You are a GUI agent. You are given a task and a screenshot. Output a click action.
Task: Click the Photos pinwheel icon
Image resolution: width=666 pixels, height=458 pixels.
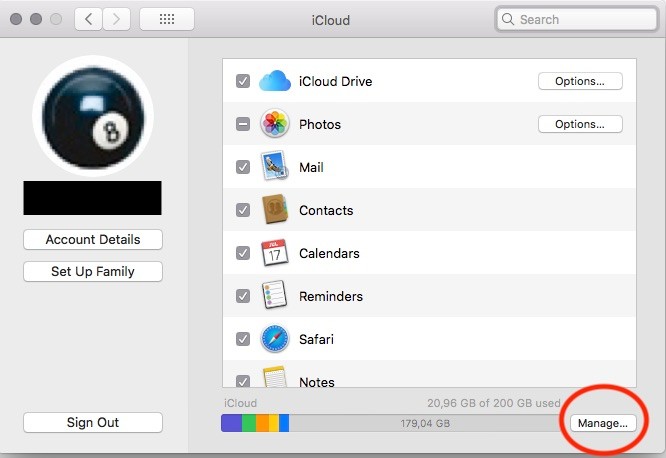275,124
